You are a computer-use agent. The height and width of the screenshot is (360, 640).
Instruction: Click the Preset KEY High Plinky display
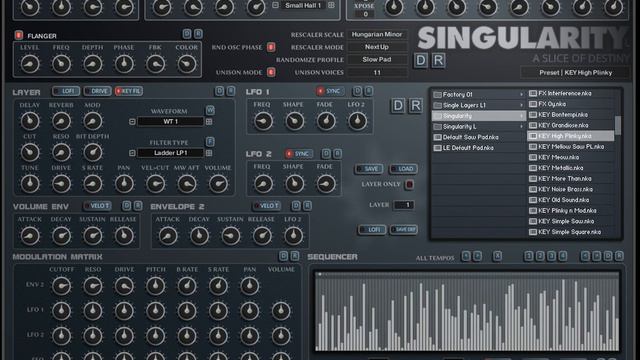[576, 73]
